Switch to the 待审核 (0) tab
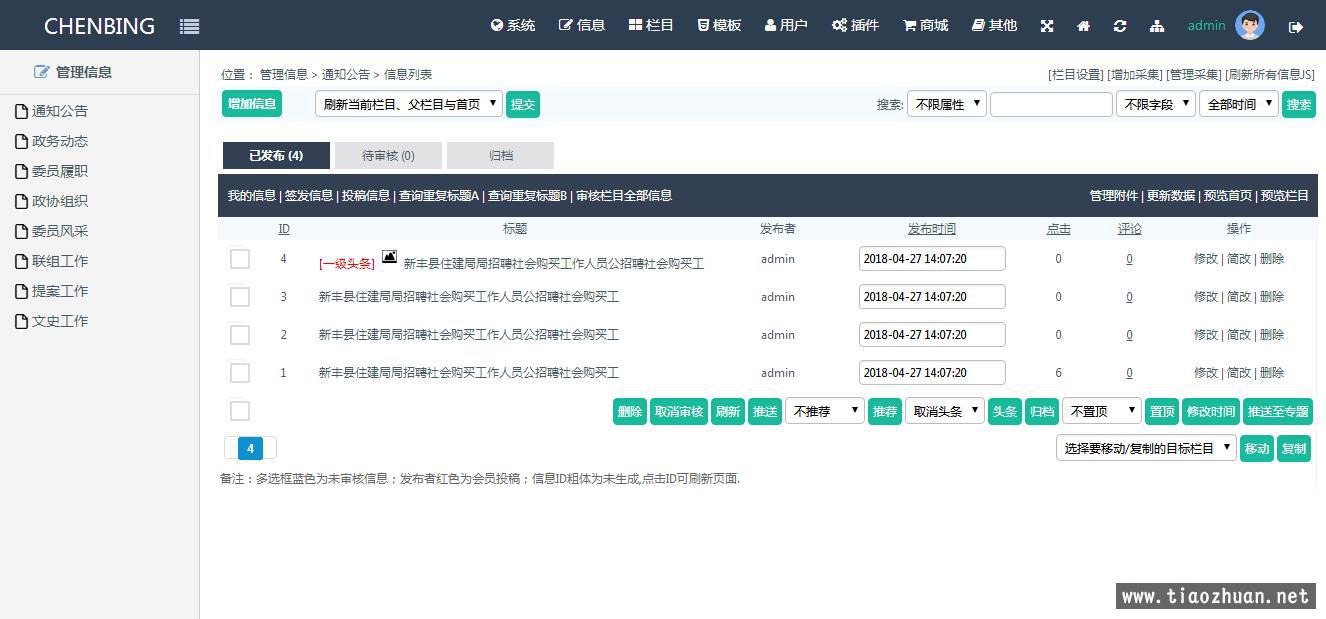This screenshot has height=619, width=1326. click(x=388, y=155)
